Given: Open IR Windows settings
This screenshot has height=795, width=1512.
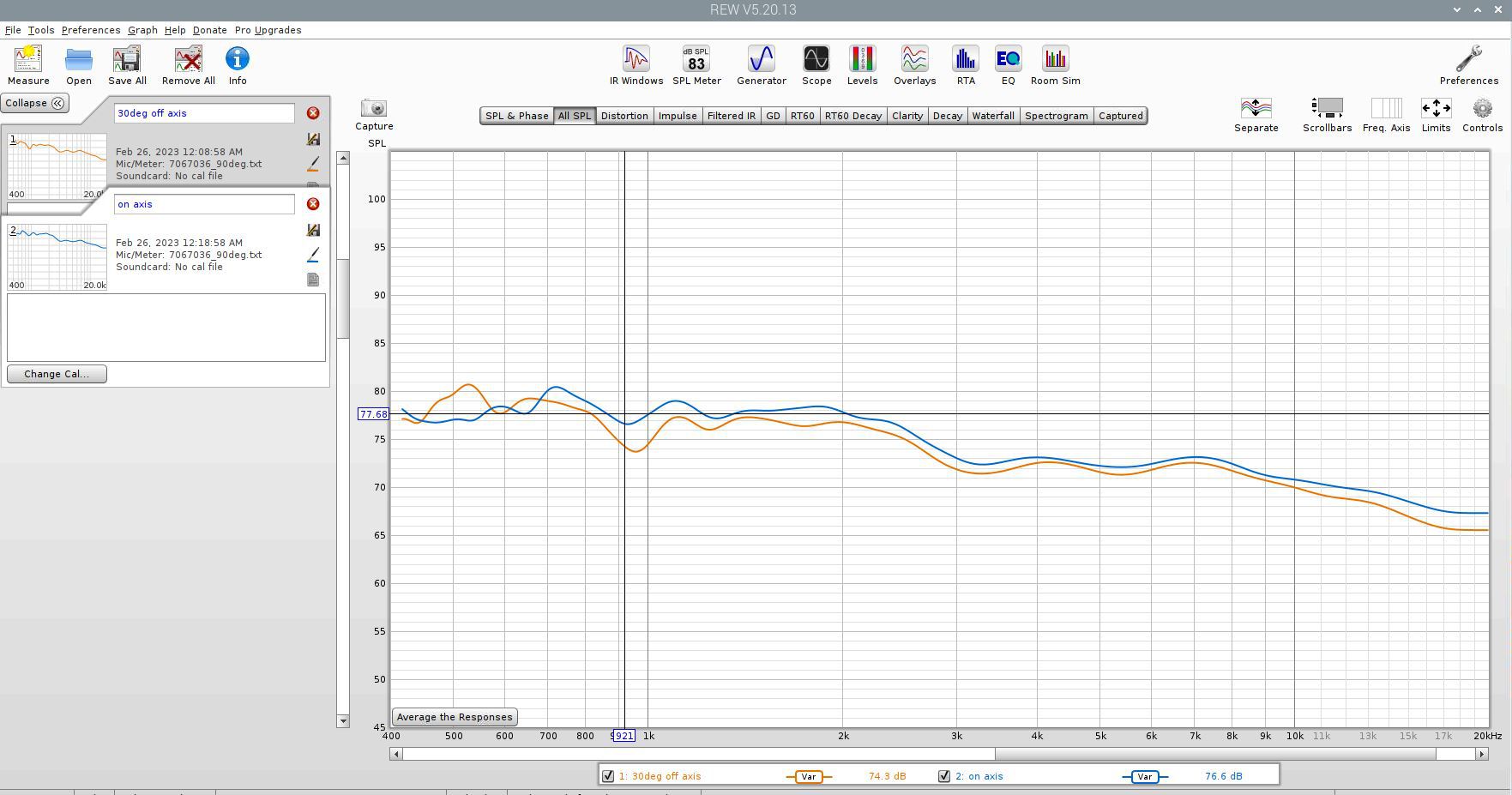Looking at the screenshot, I should 636,60.
